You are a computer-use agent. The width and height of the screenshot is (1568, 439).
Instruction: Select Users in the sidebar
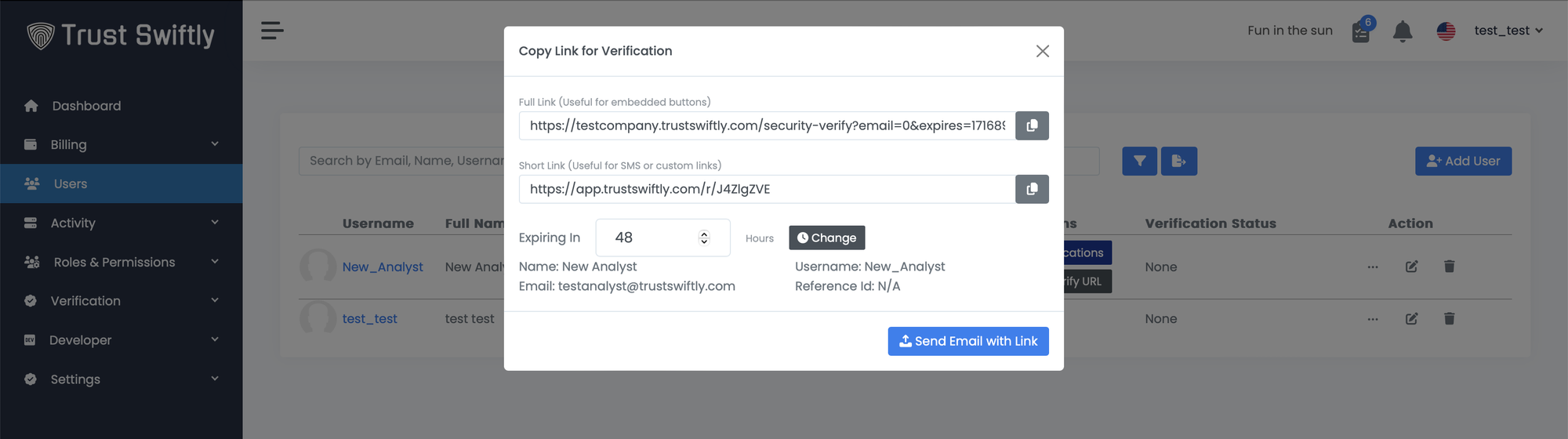71,183
